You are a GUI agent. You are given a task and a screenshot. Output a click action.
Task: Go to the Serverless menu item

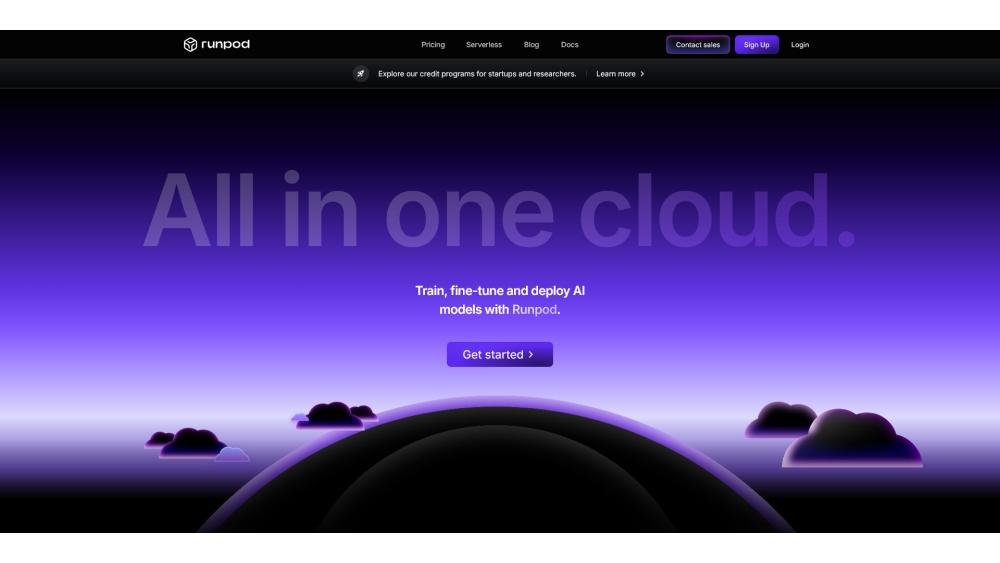[484, 45]
